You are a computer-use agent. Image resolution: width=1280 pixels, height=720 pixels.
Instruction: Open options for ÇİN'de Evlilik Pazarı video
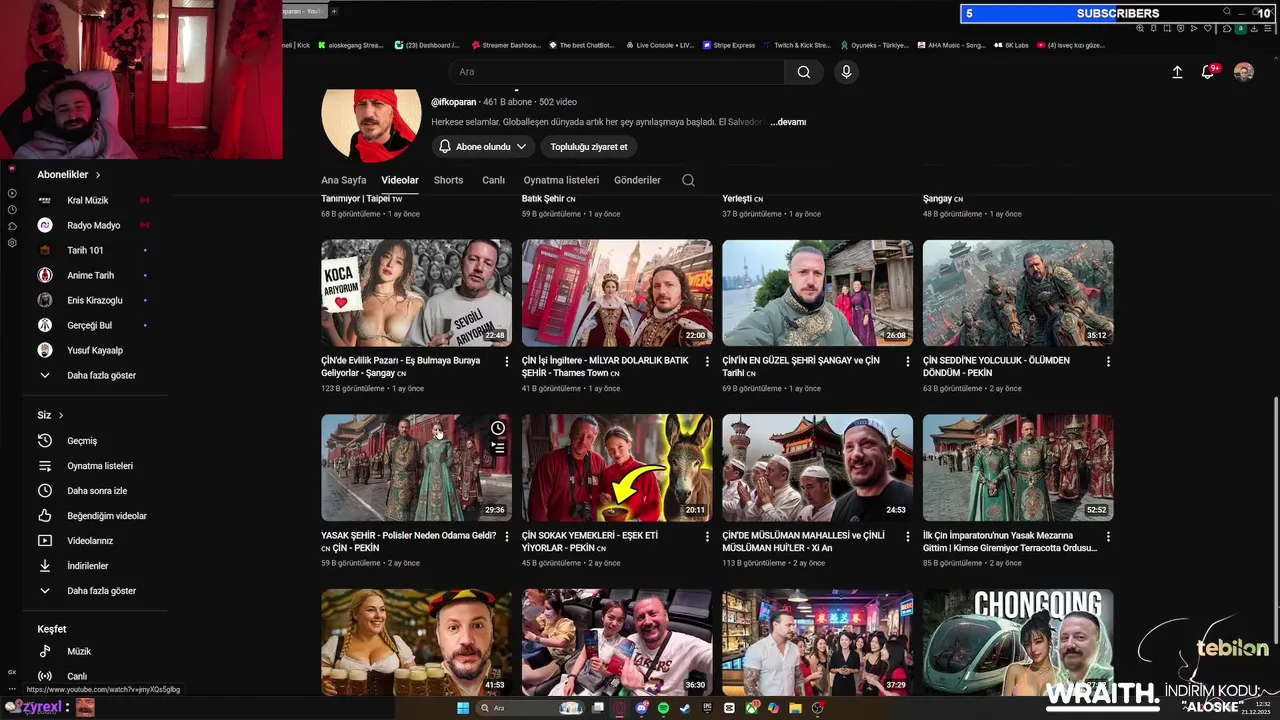point(507,361)
